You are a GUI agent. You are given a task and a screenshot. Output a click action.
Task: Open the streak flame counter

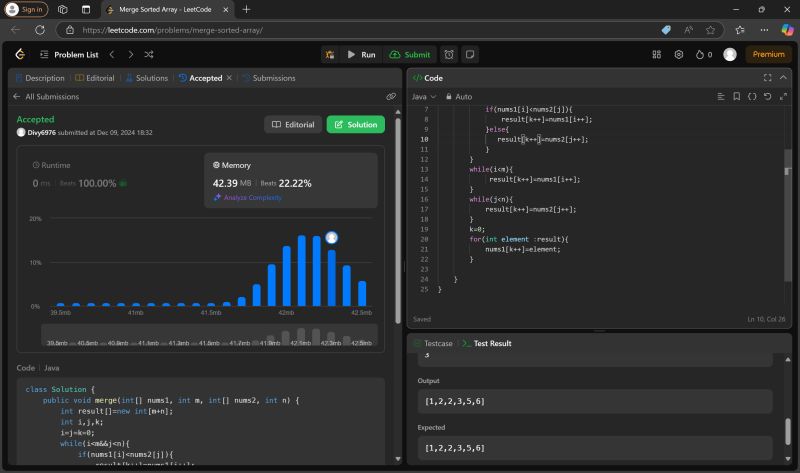click(x=704, y=54)
